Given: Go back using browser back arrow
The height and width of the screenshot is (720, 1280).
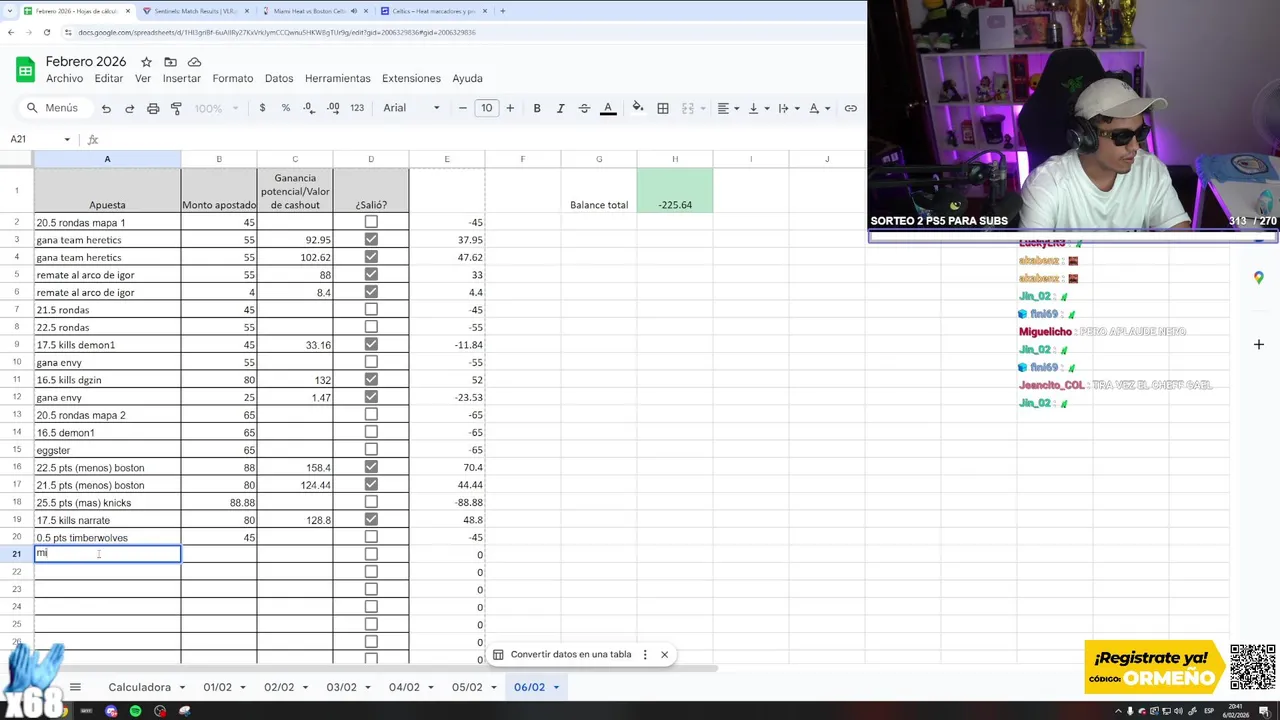Looking at the screenshot, I should (x=10, y=32).
